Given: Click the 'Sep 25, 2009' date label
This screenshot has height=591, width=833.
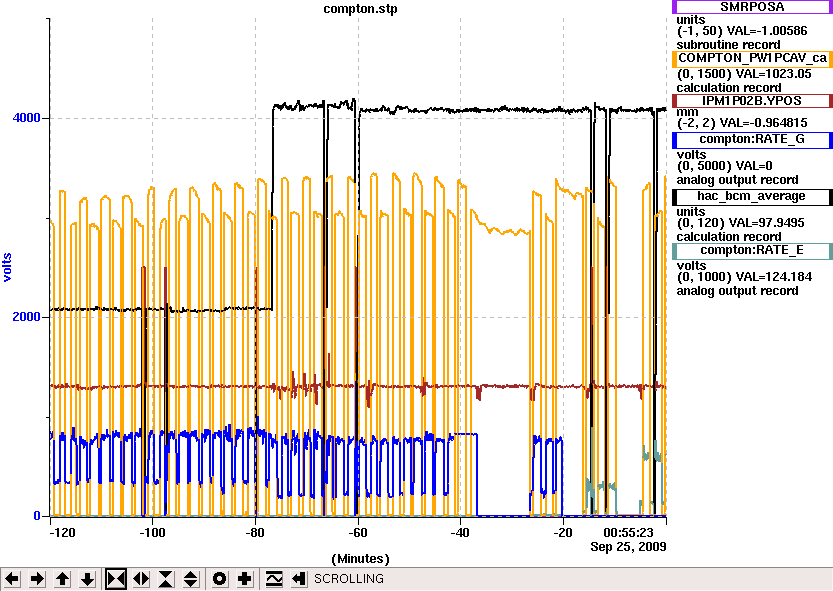Looking at the screenshot, I should (x=628, y=547).
